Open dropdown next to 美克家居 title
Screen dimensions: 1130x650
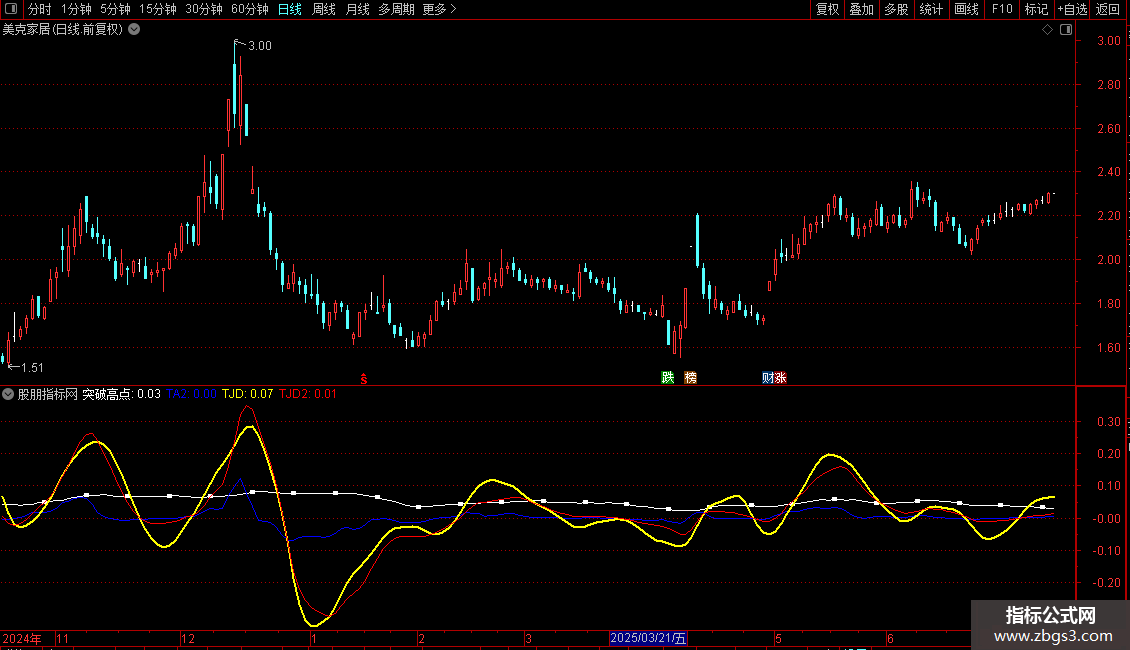point(134,30)
